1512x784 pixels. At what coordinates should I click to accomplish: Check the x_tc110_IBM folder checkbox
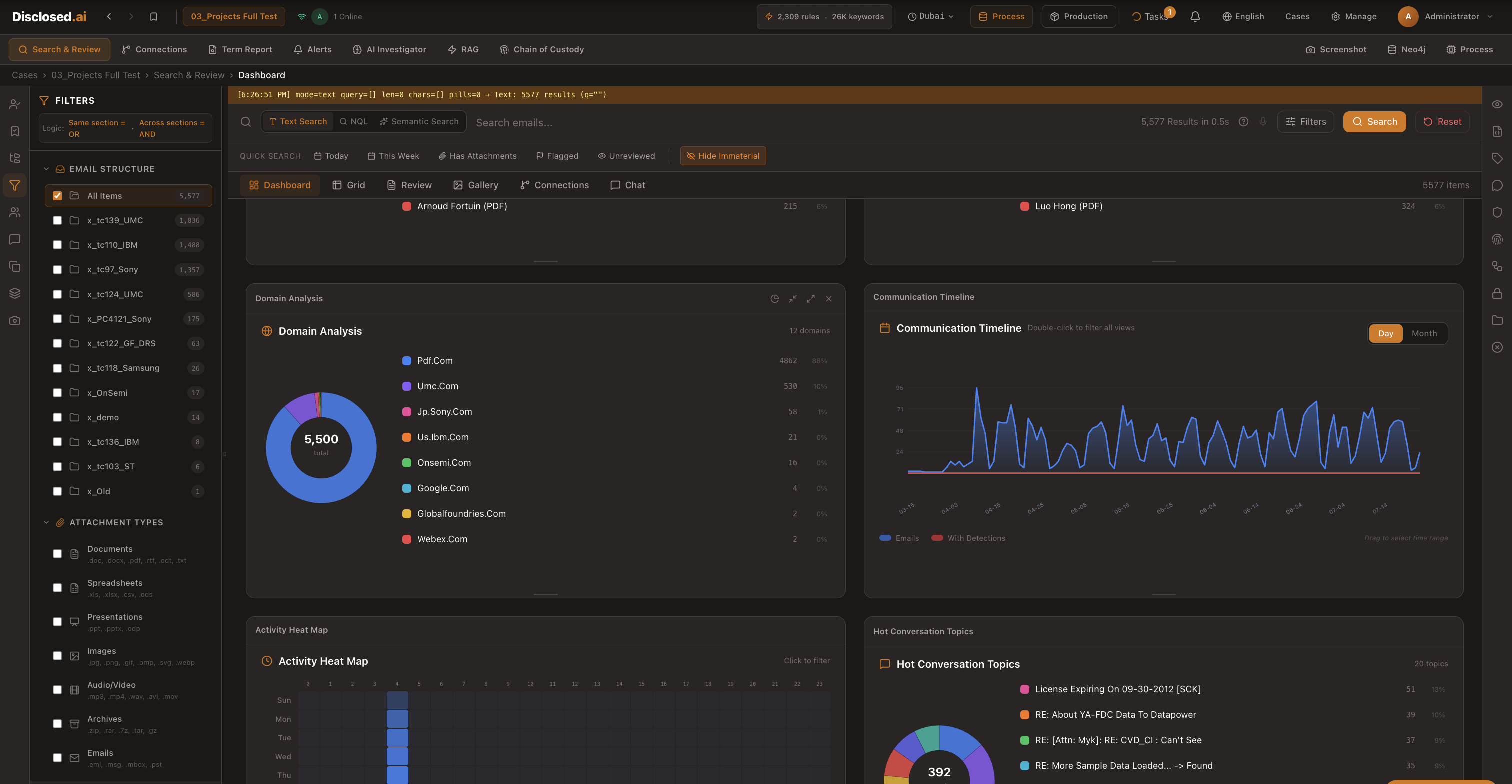[x=57, y=245]
